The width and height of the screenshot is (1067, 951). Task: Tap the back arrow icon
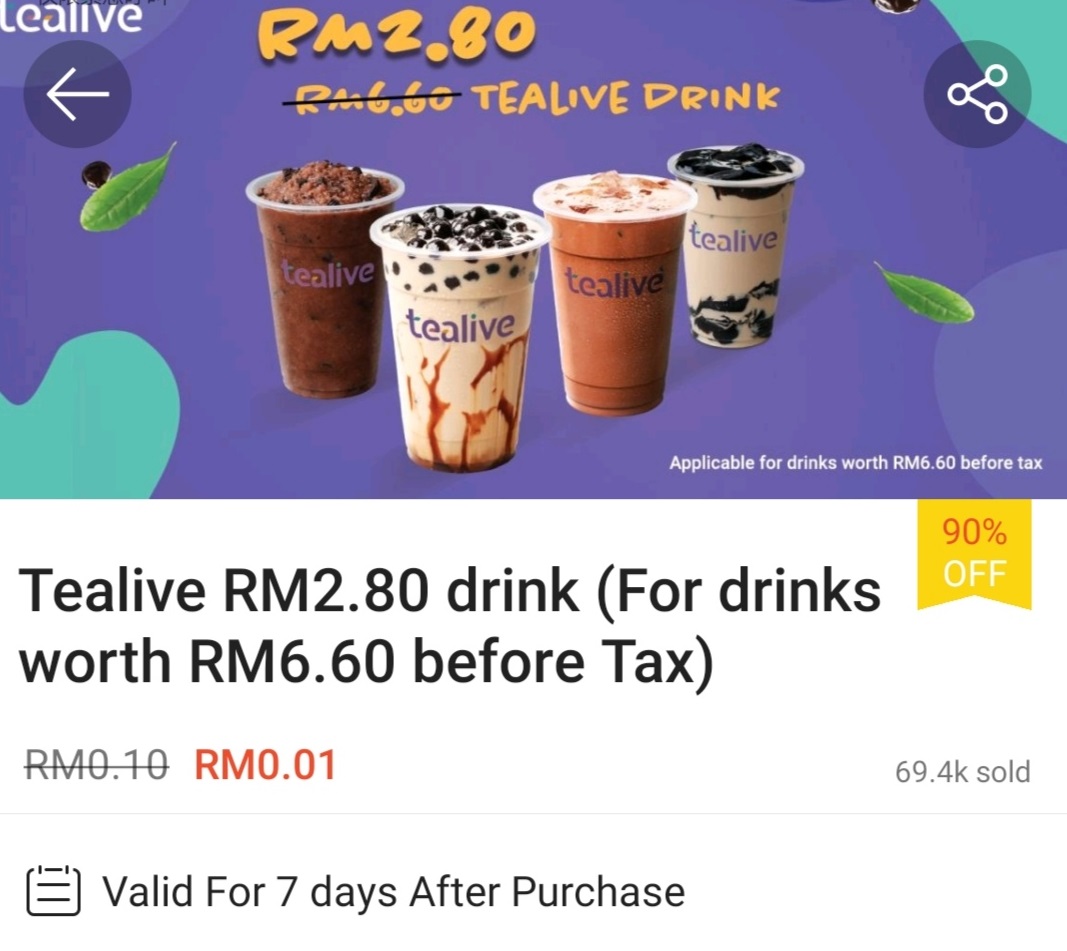click(78, 94)
